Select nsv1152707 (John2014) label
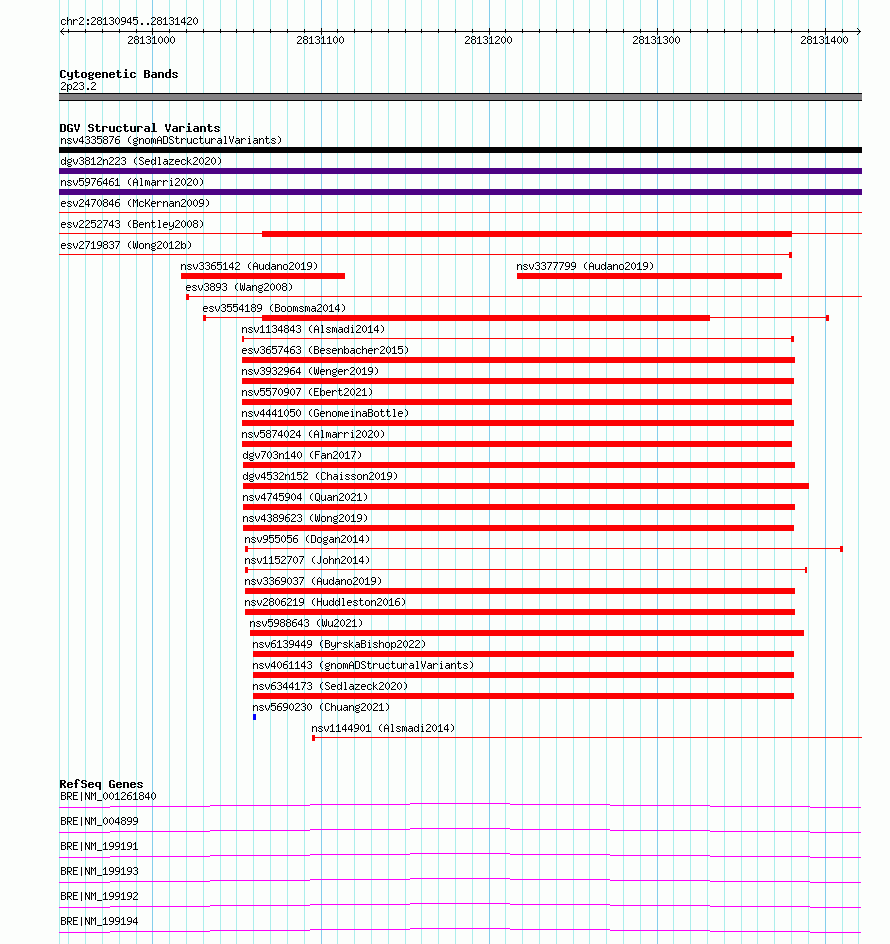This screenshot has height=944, width=890. pos(307,560)
